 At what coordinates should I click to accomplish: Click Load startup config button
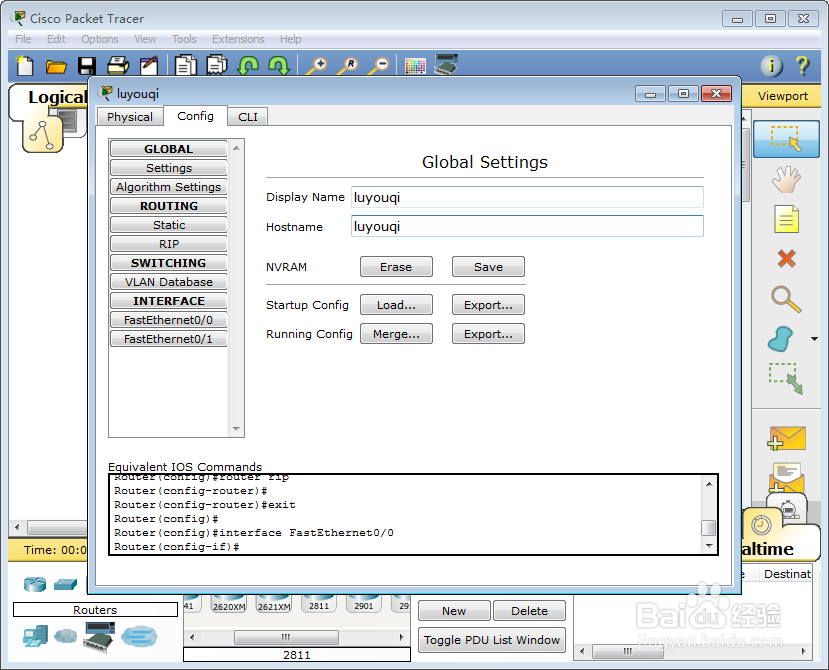pyautogui.click(x=396, y=305)
